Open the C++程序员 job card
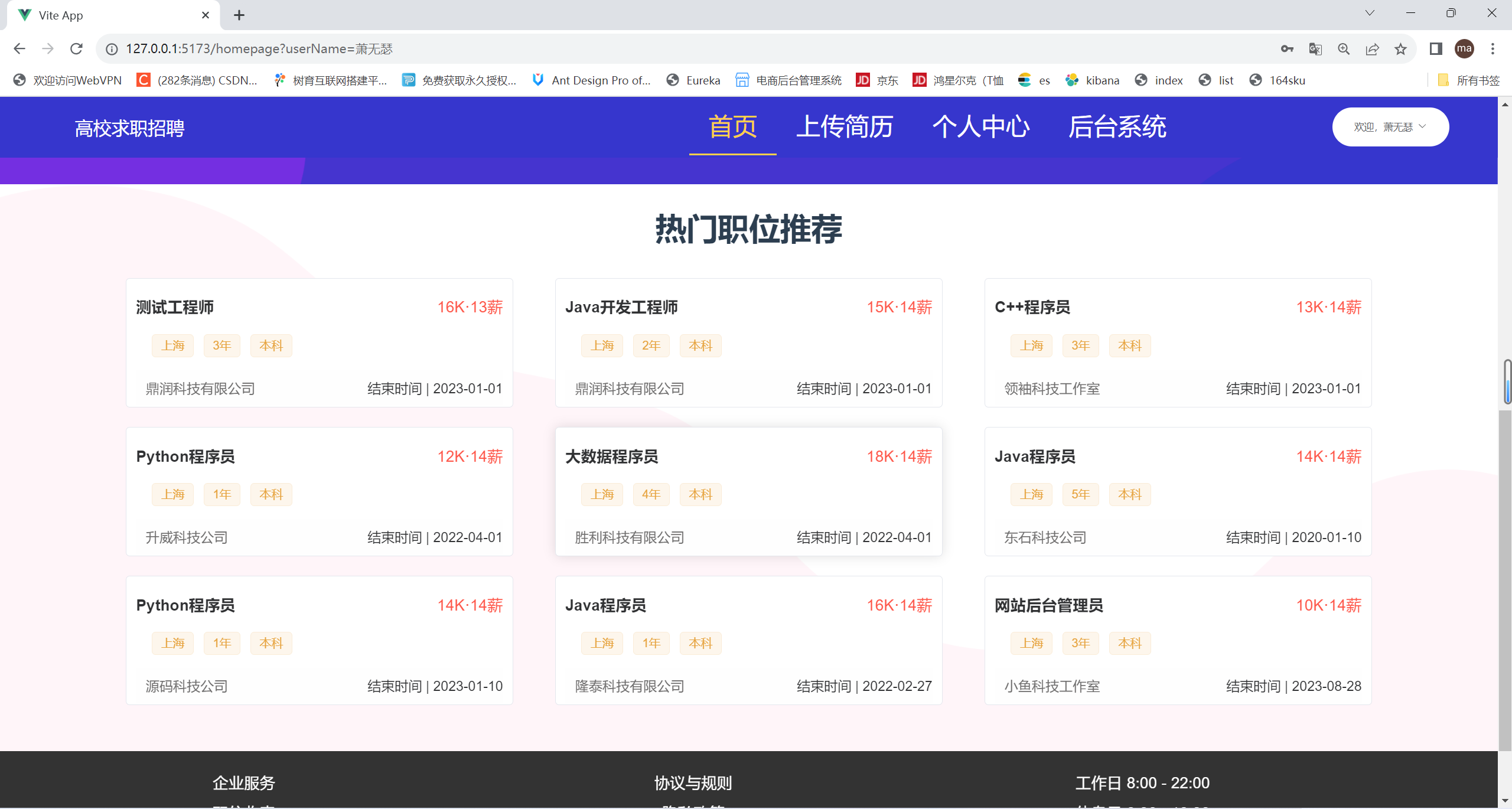 (x=1178, y=343)
